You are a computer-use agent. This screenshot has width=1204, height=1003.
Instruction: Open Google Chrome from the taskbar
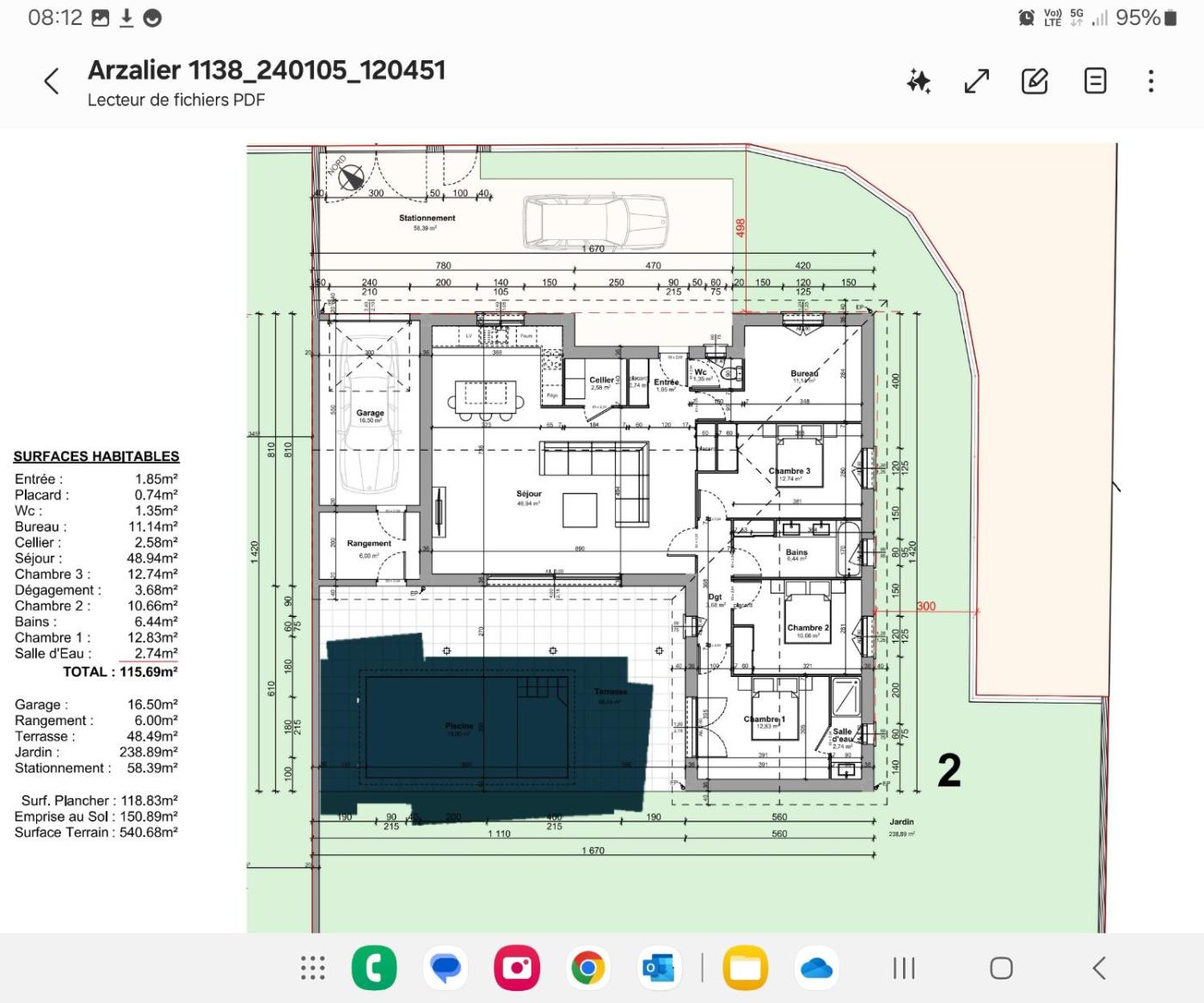588,968
